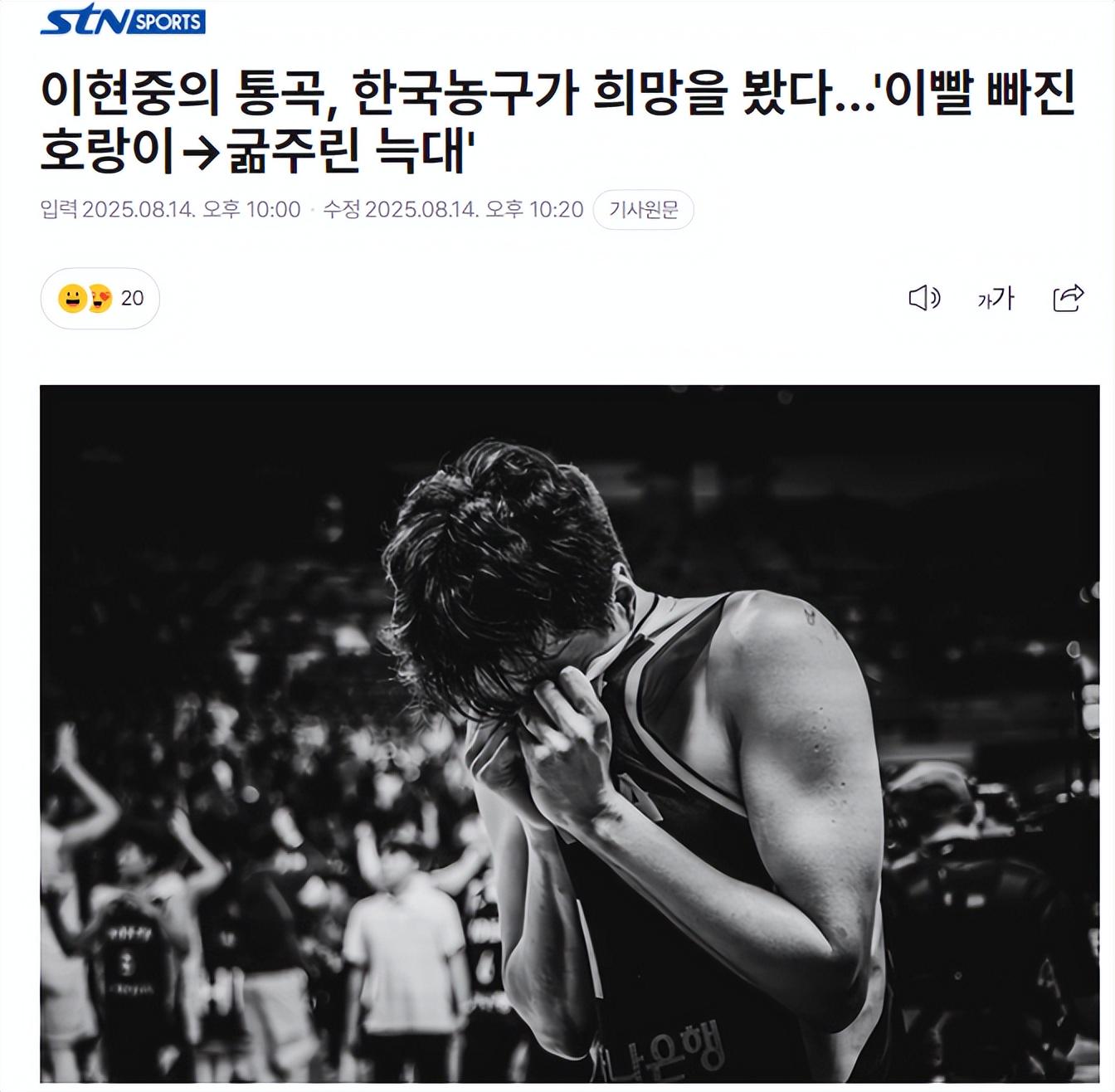The image size is (1115, 1092).
Task: Open the black-and-white crying player photo
Action: [x=569, y=734]
